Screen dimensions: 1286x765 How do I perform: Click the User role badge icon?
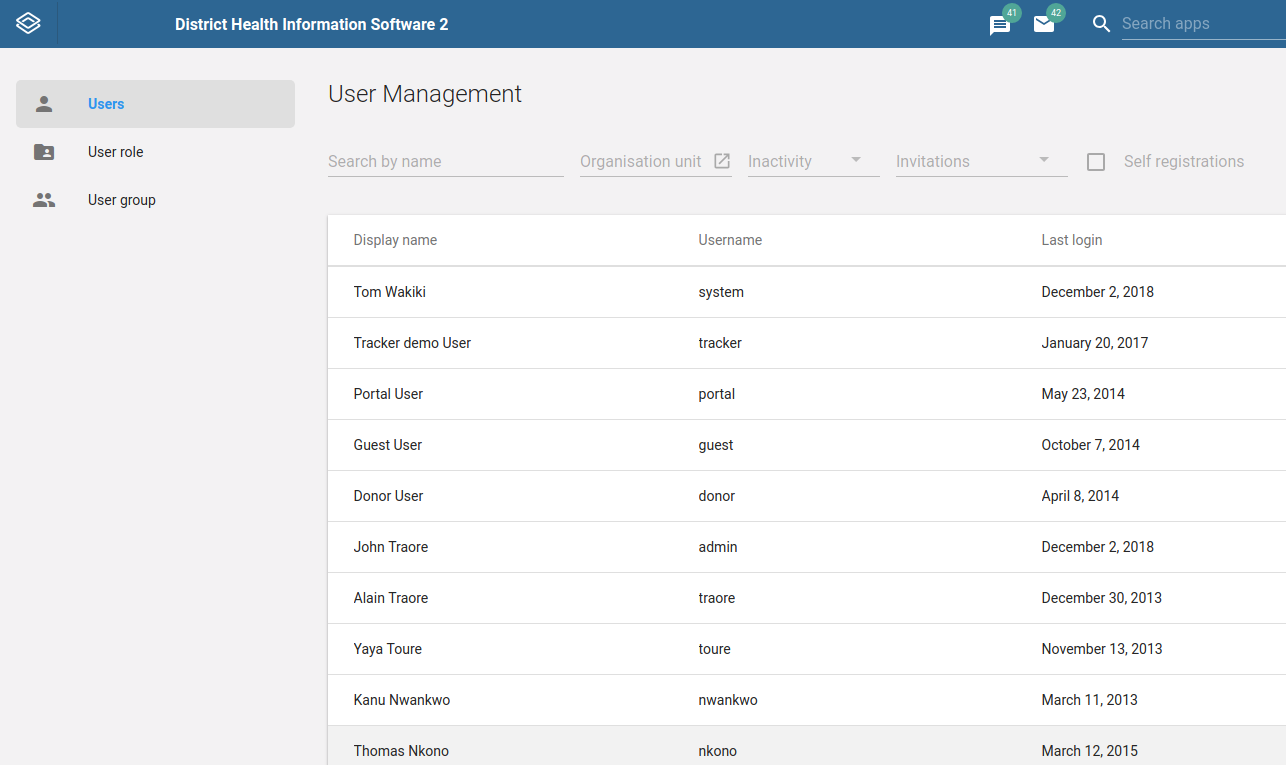pos(44,151)
